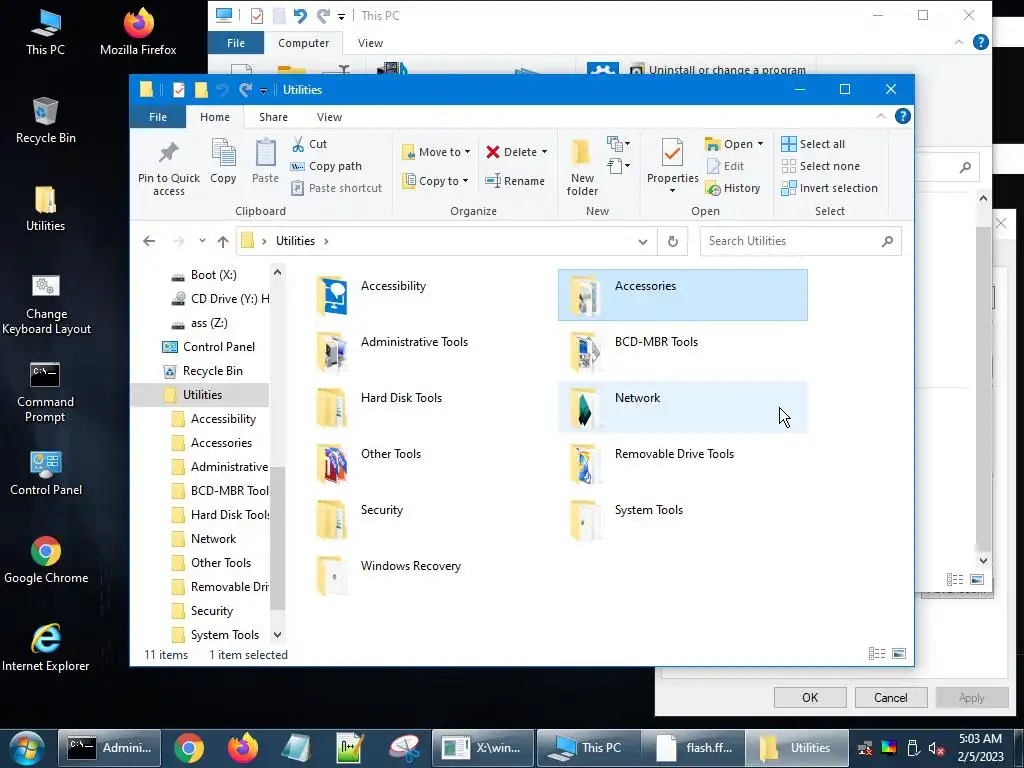Click the Cut scissors icon
This screenshot has height=768, width=1024.
click(298, 144)
